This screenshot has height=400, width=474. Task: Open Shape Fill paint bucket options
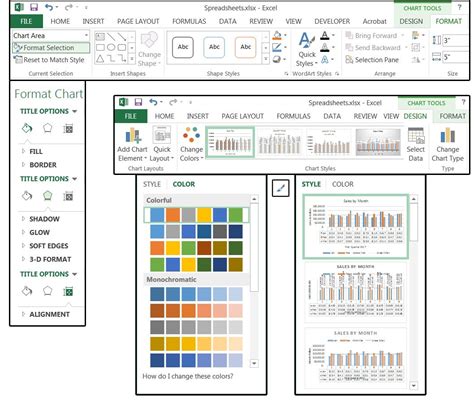(280, 35)
